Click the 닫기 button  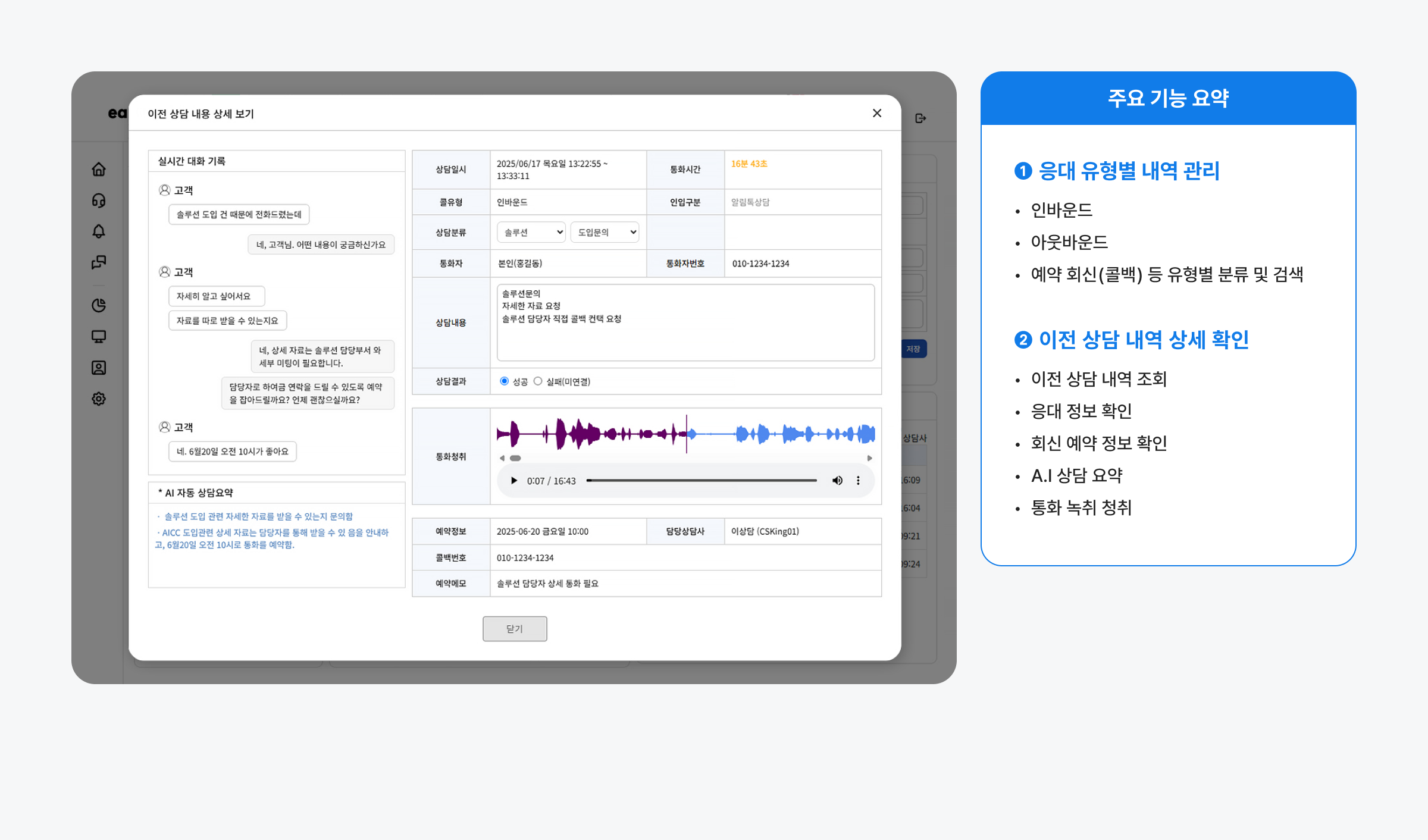click(515, 629)
